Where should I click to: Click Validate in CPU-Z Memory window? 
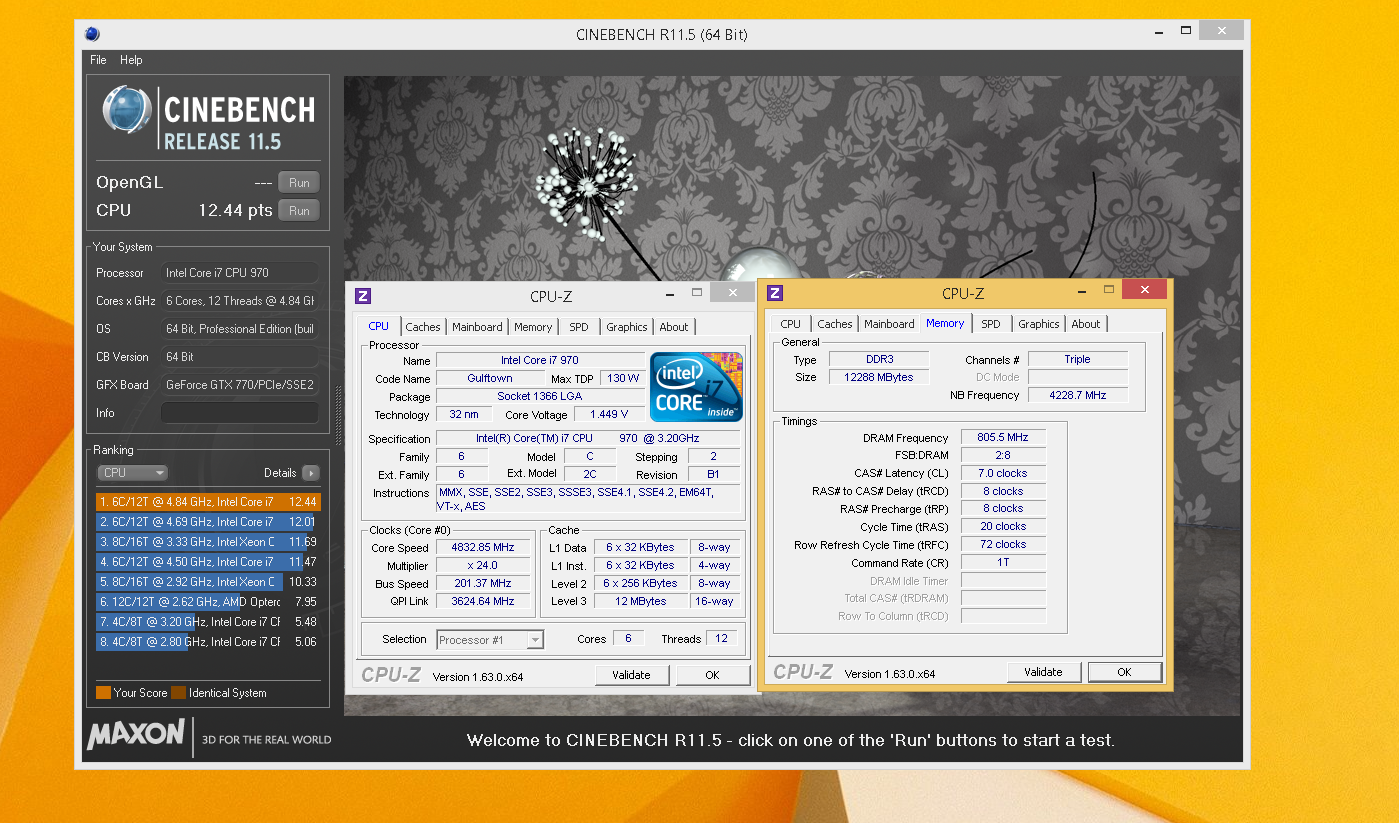pyautogui.click(x=1043, y=672)
